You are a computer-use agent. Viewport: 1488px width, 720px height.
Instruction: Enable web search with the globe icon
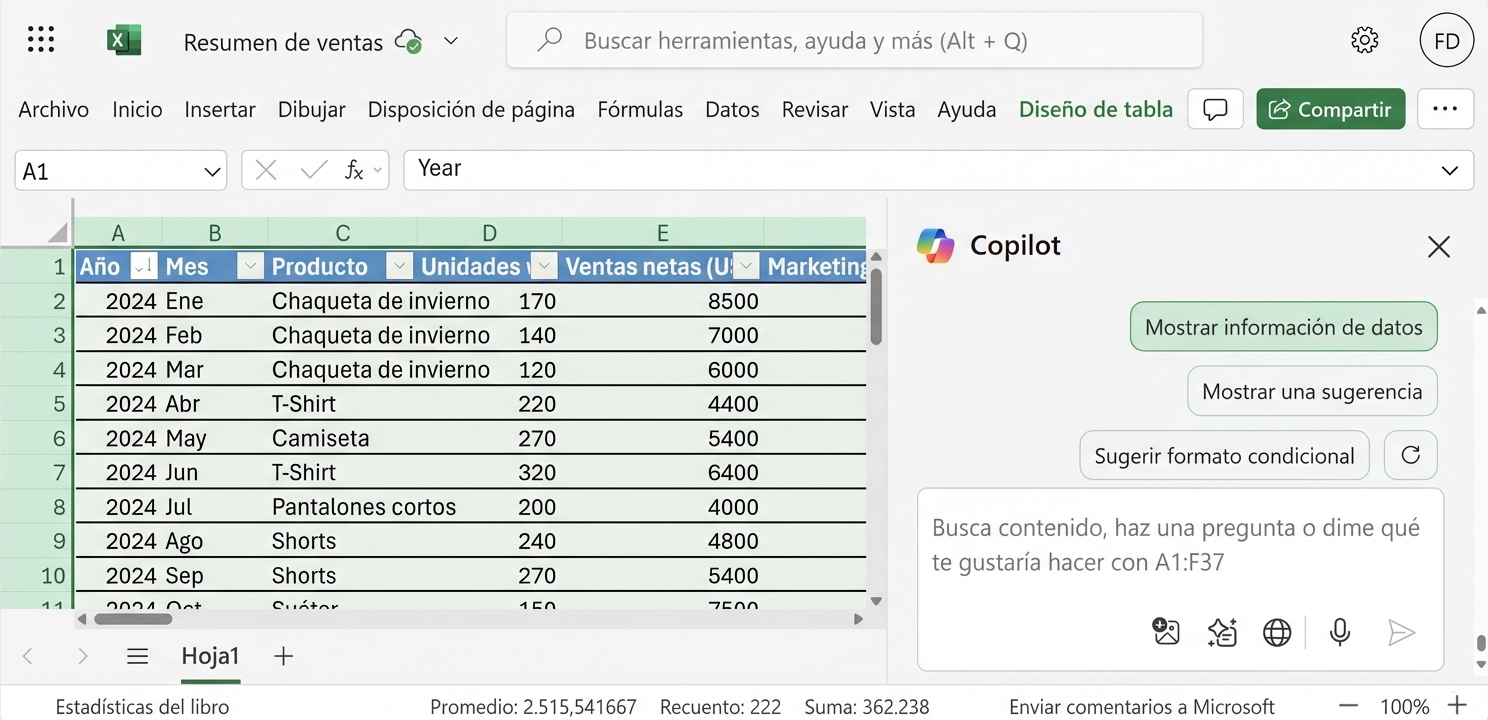pyautogui.click(x=1277, y=632)
